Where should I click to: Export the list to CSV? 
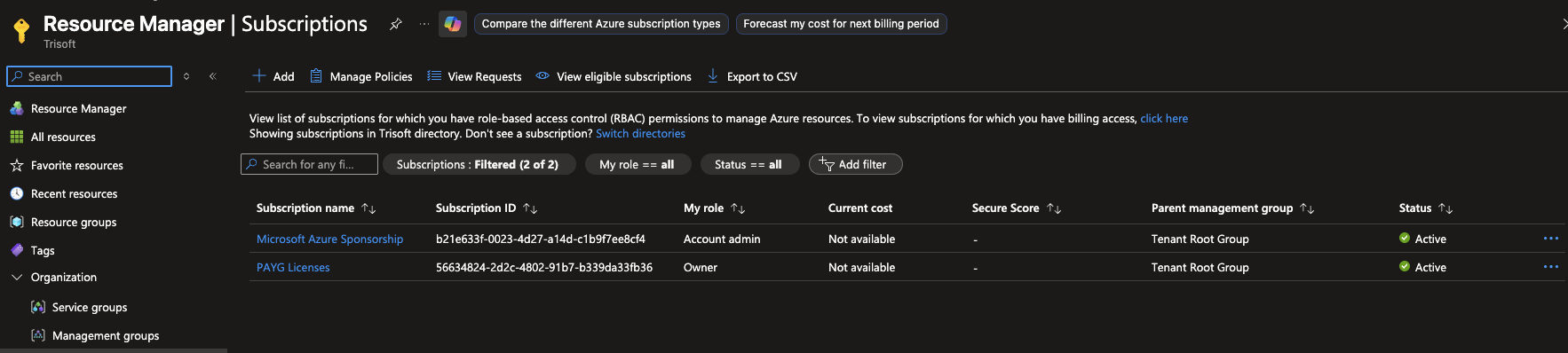click(x=752, y=76)
